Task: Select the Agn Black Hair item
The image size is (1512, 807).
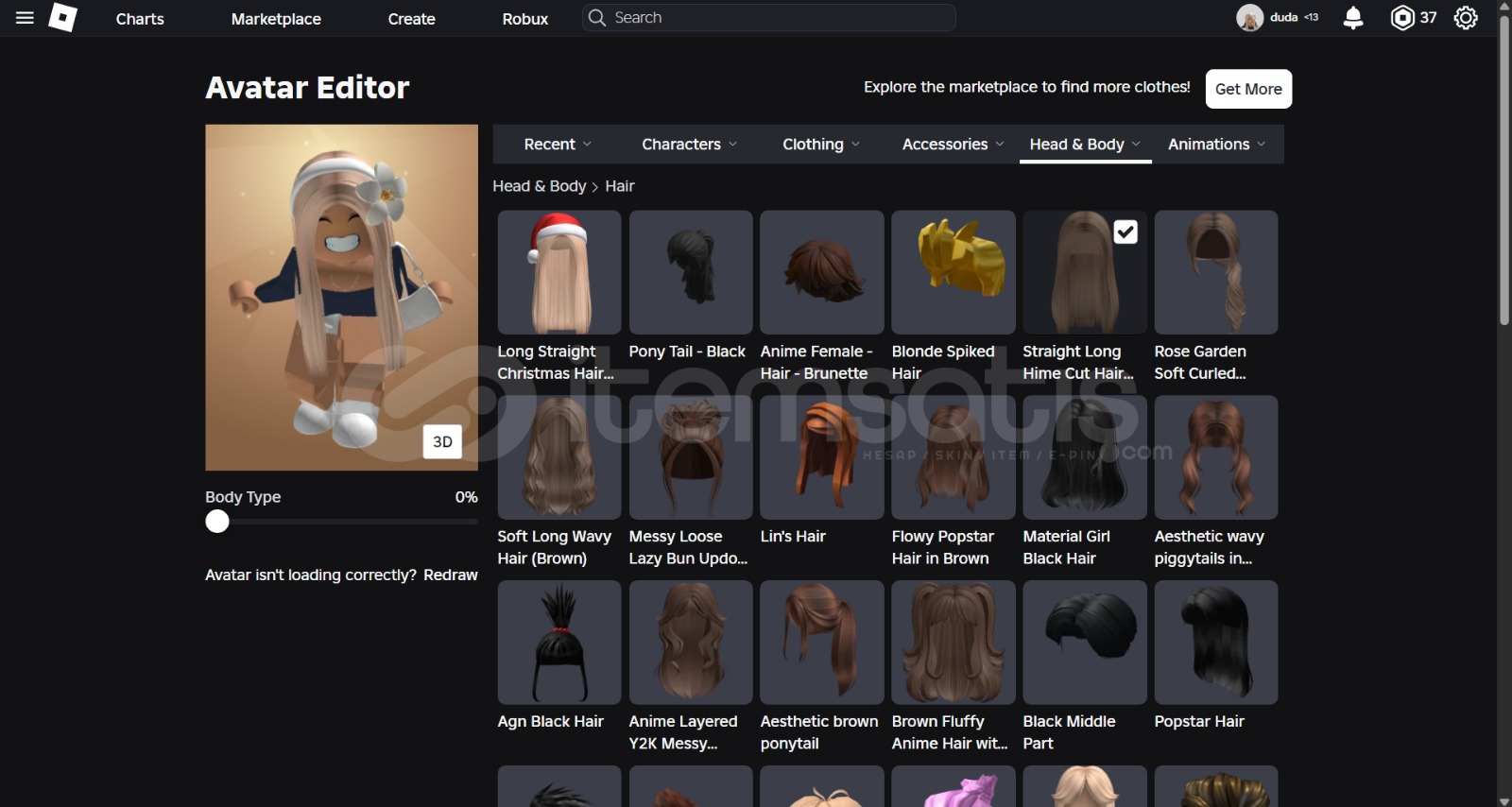Action: 559,643
